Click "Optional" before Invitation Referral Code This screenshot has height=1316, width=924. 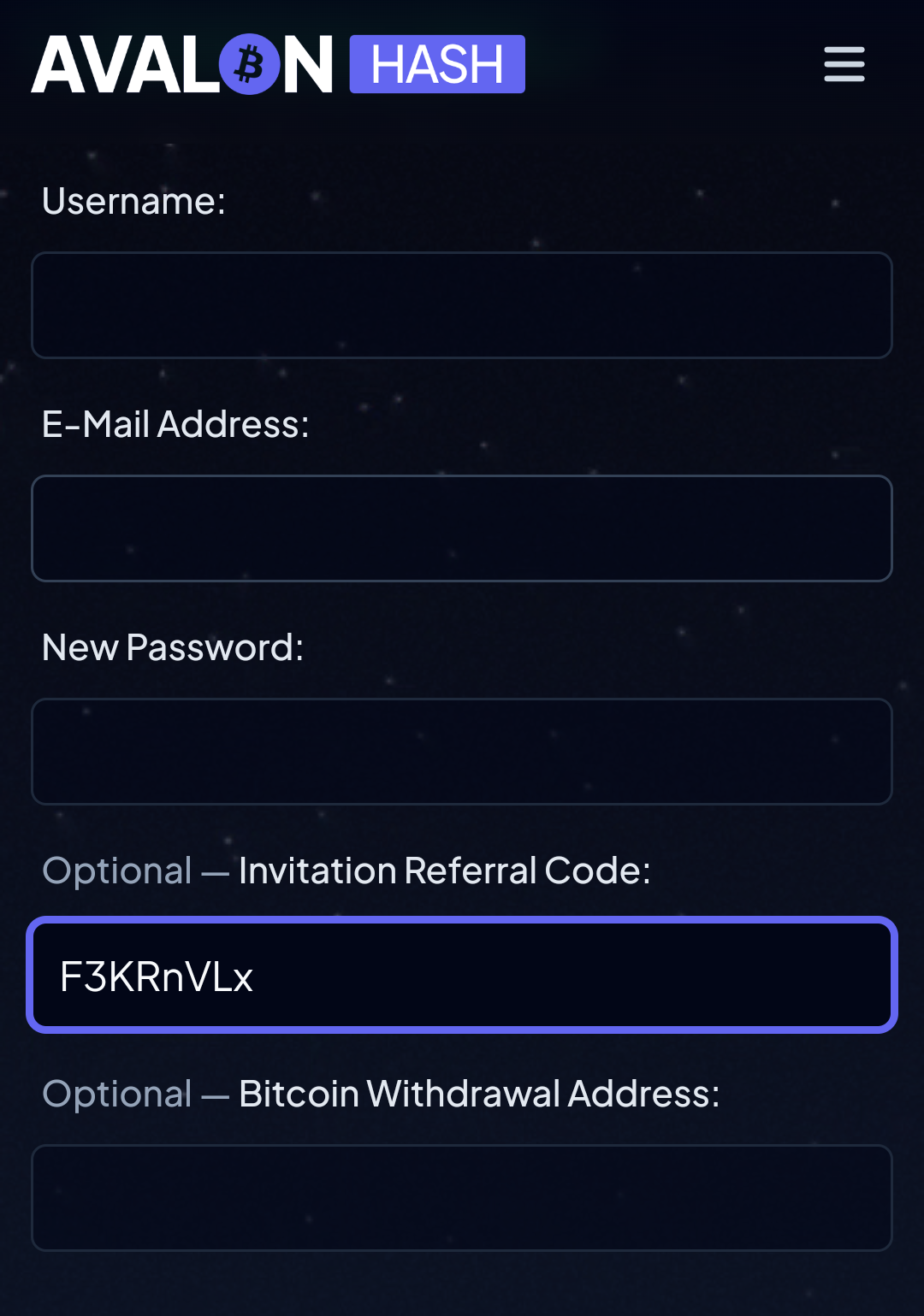coord(117,870)
